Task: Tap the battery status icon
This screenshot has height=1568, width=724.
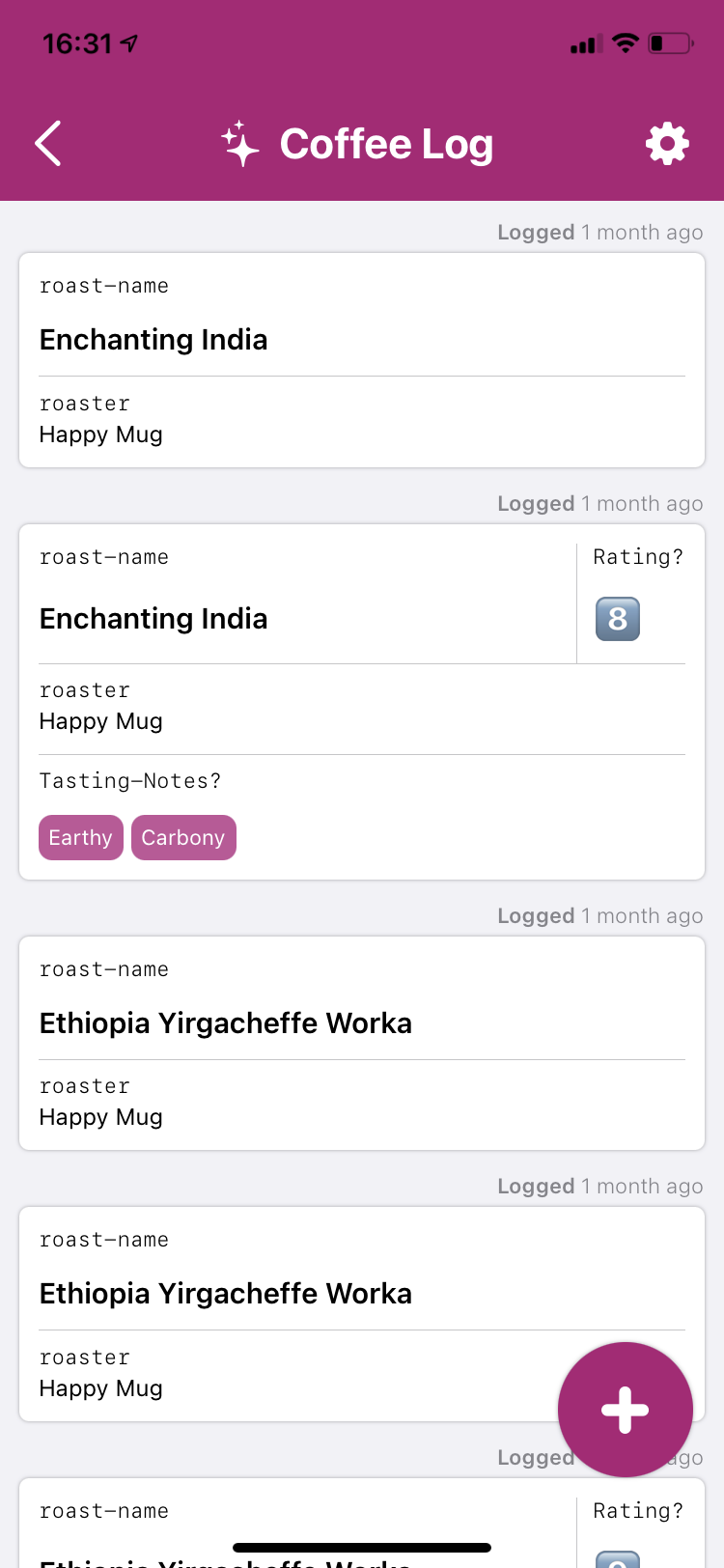Action: pyautogui.click(x=671, y=43)
